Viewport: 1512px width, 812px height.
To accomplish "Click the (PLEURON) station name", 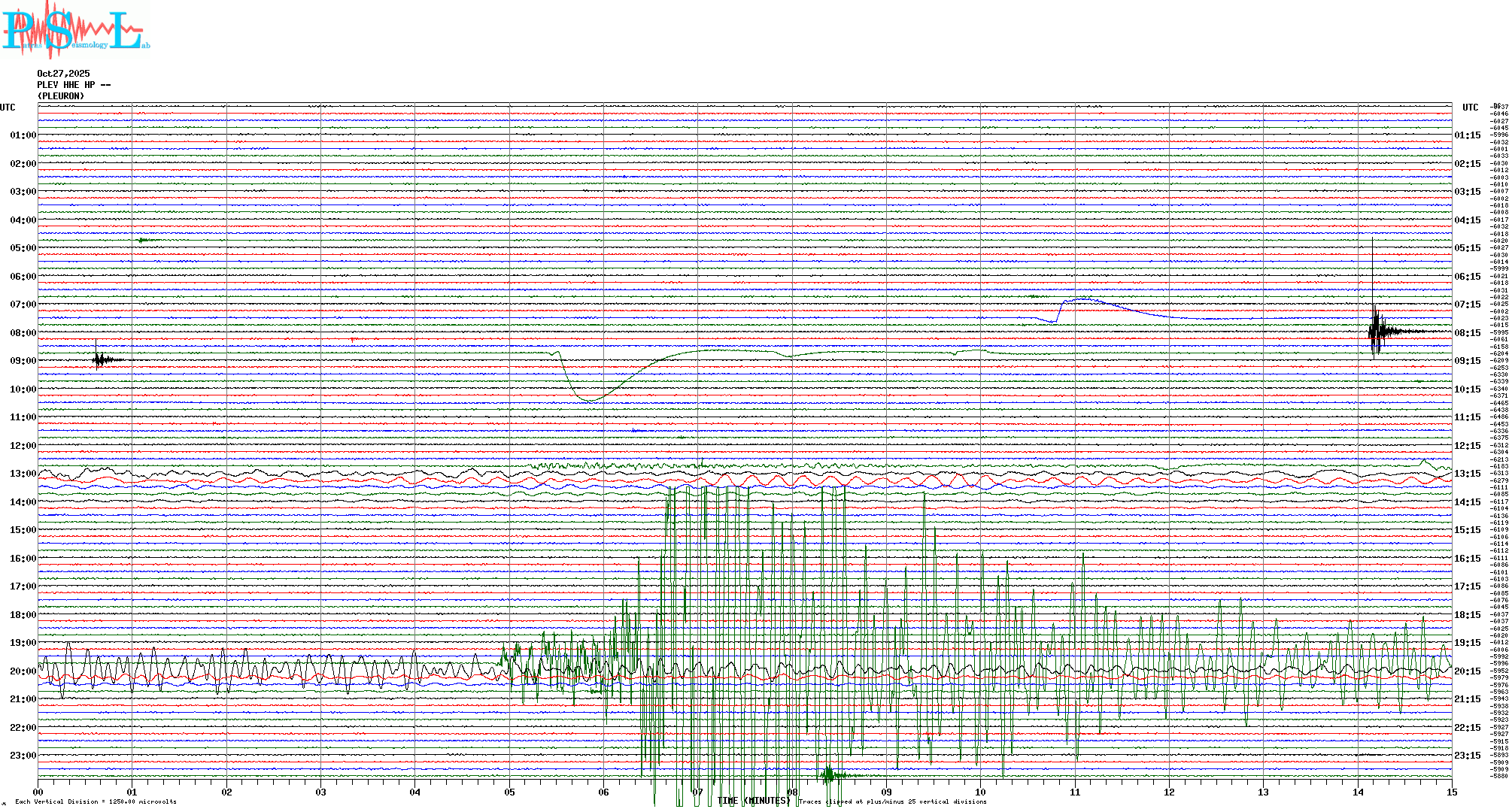I will (61, 96).
